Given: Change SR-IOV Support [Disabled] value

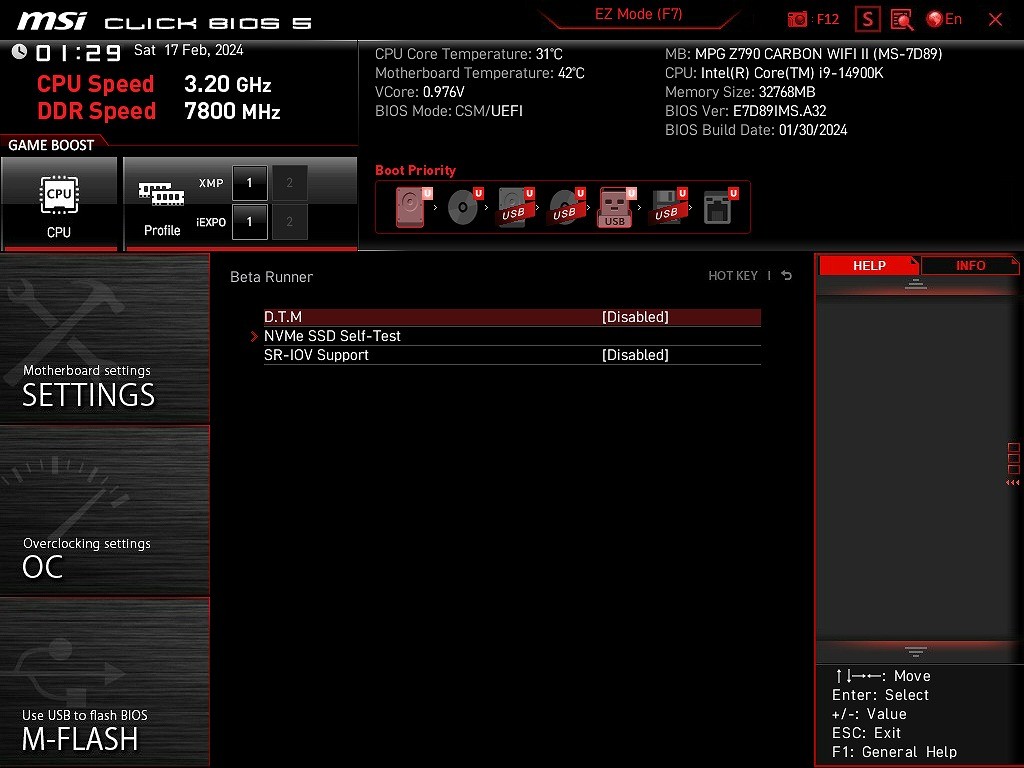Looking at the screenshot, I should [635, 355].
